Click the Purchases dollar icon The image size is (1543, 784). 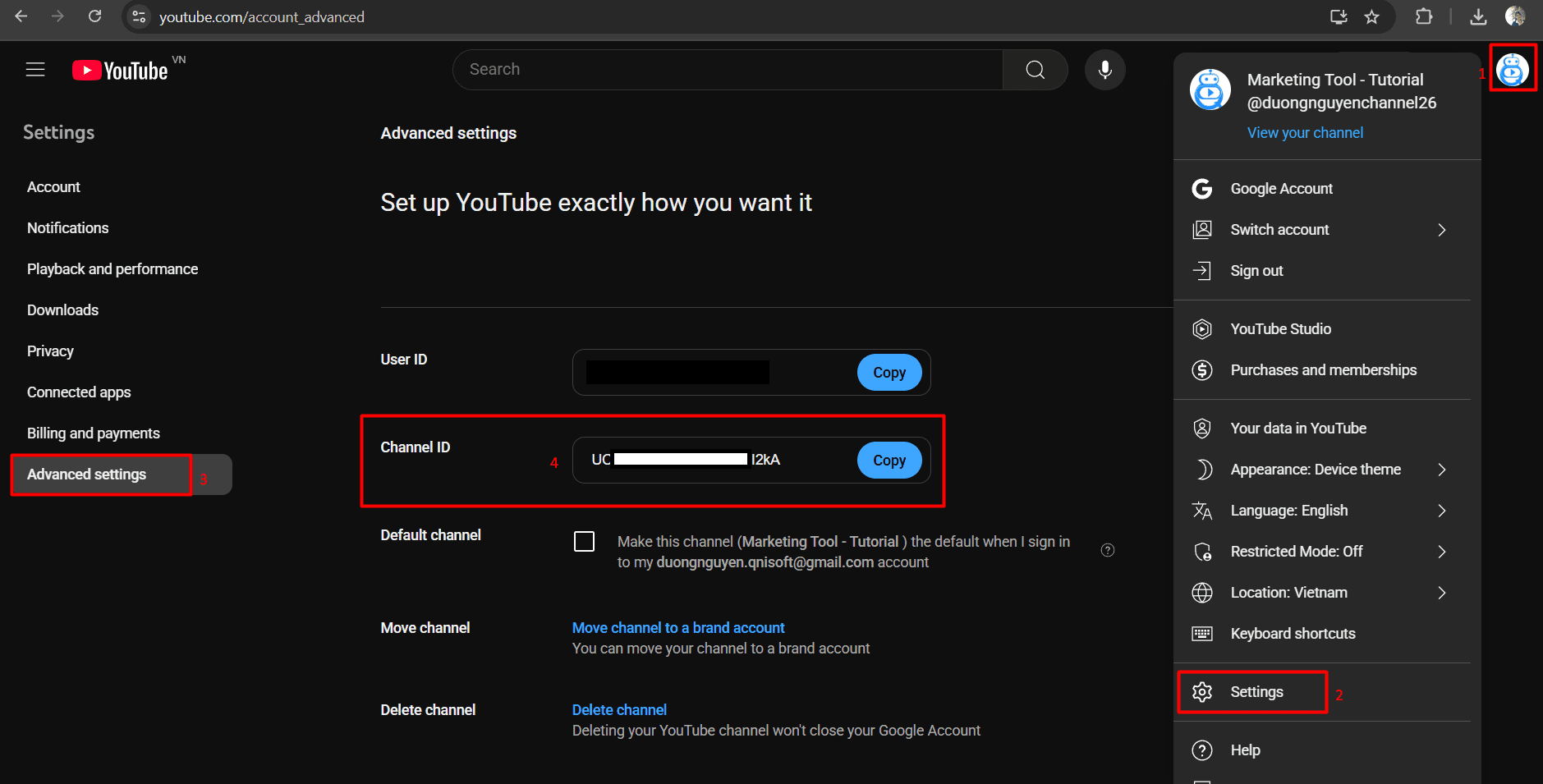[1202, 370]
